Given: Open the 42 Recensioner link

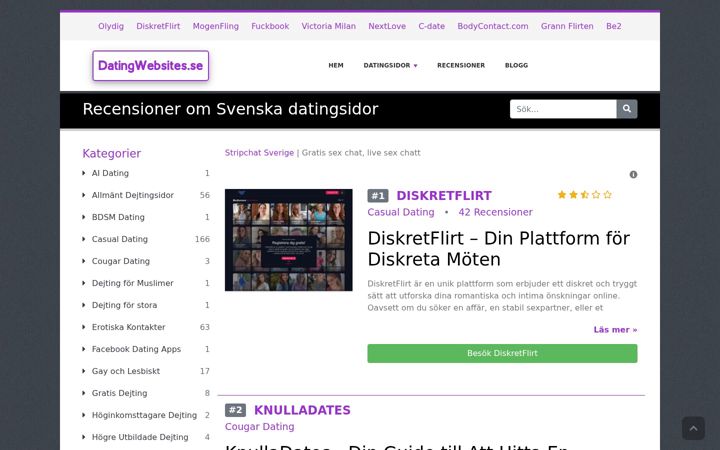Looking at the screenshot, I should pos(495,212).
